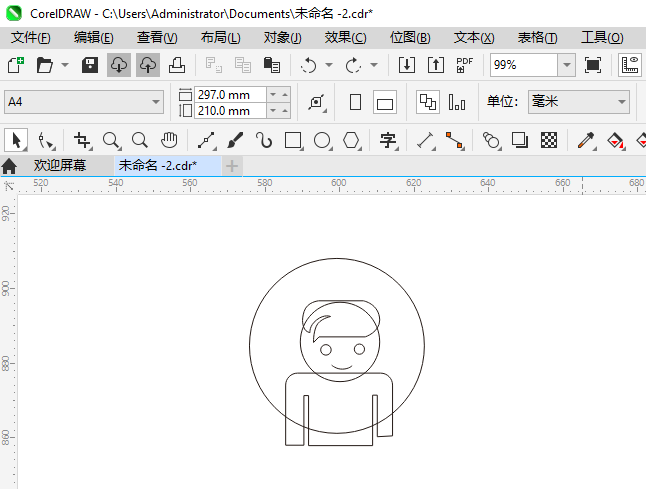
Task: Open the redo history dropdown arrow
Action: pyautogui.click(x=374, y=65)
